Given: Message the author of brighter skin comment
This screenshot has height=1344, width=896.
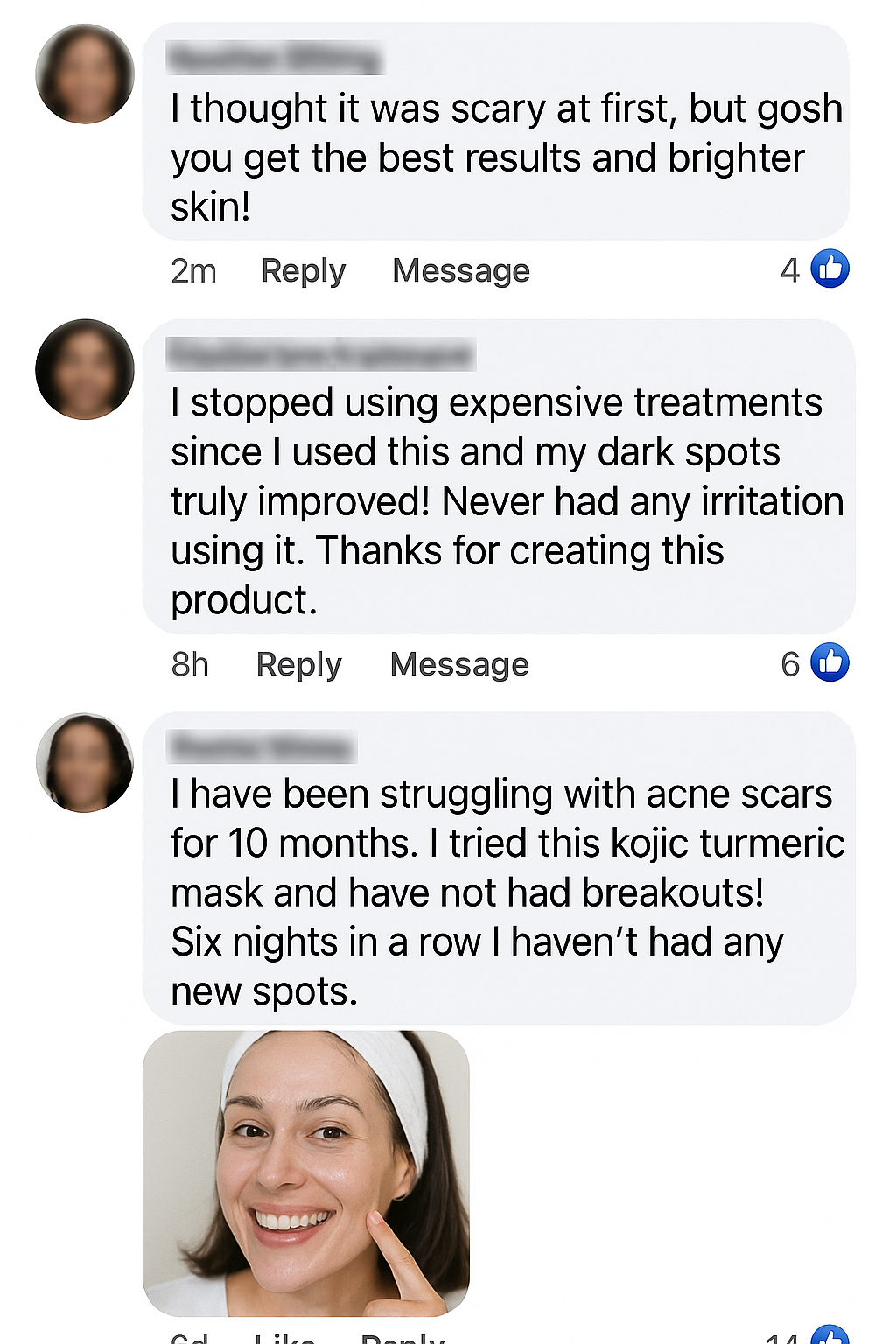Looking at the screenshot, I should [460, 271].
